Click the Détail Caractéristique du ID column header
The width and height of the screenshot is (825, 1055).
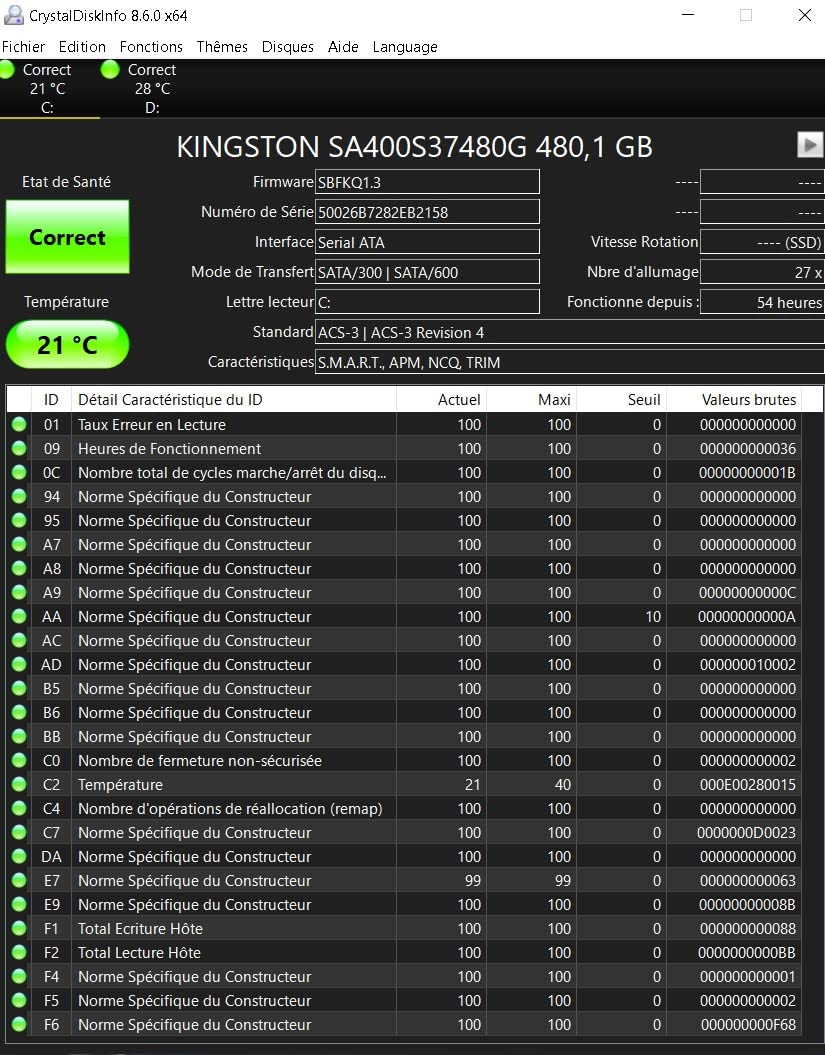point(234,400)
